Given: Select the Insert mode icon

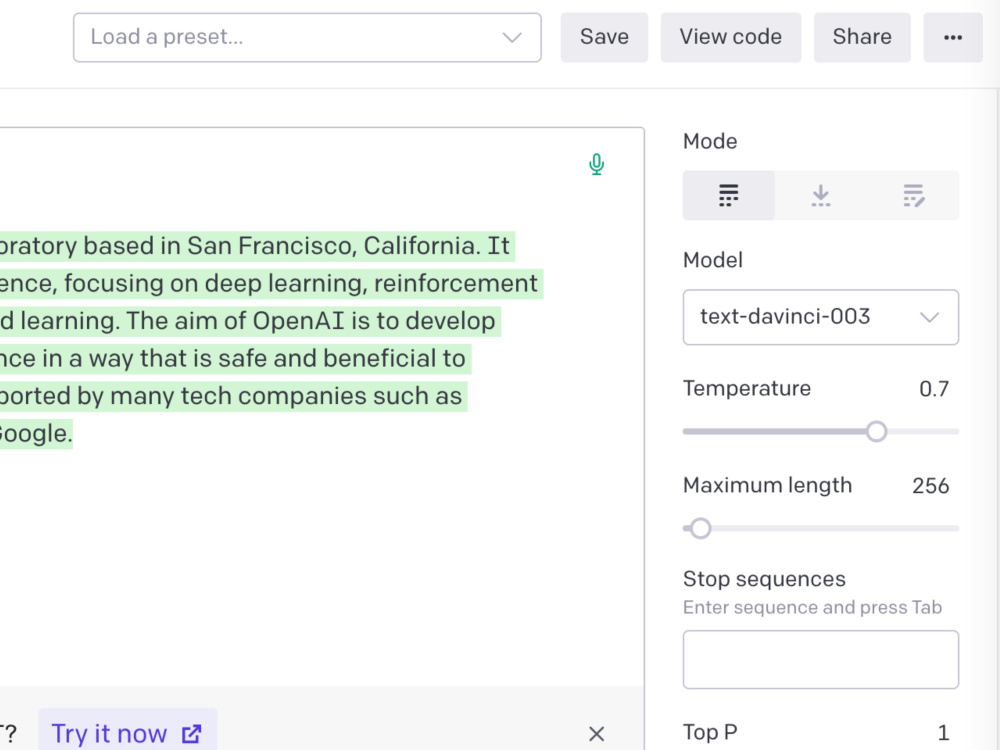Looking at the screenshot, I should [821, 196].
